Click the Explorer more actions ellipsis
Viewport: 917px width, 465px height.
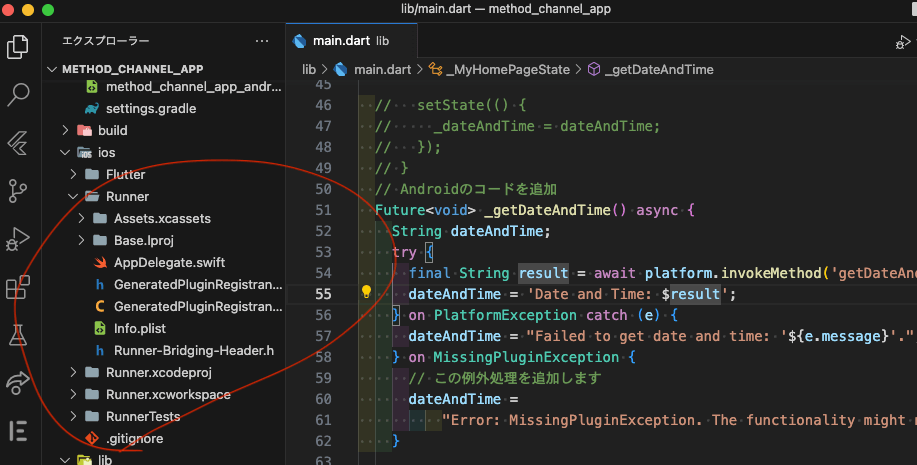[262, 41]
